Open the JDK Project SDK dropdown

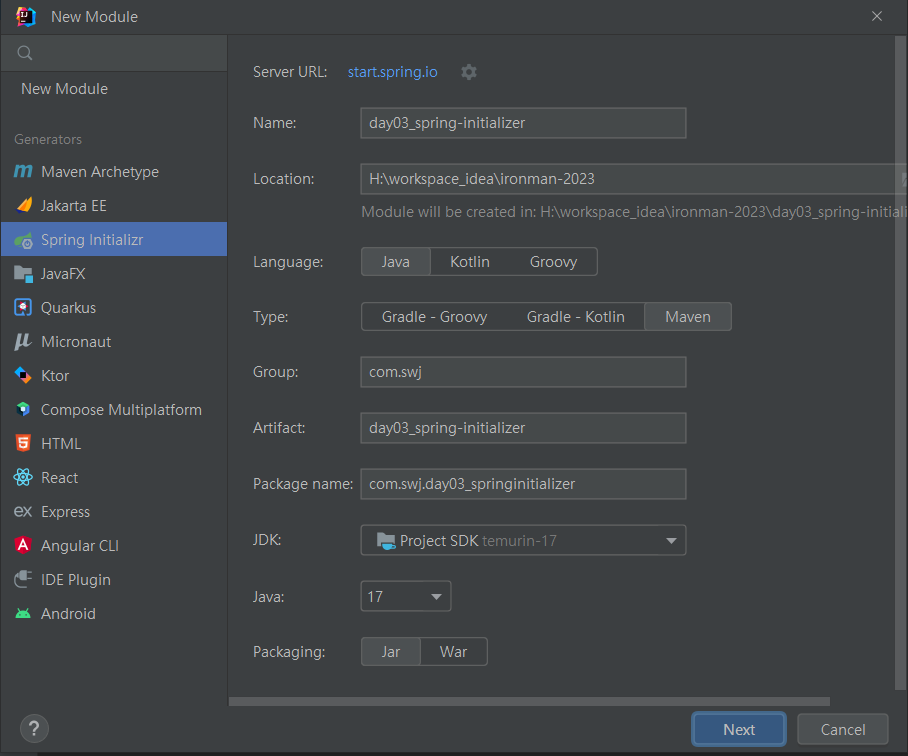(x=523, y=540)
